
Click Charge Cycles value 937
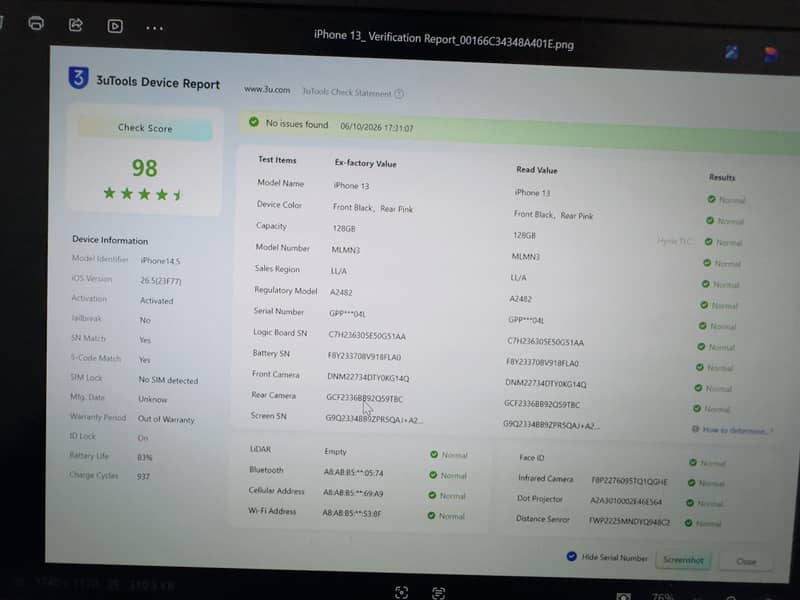click(143, 476)
